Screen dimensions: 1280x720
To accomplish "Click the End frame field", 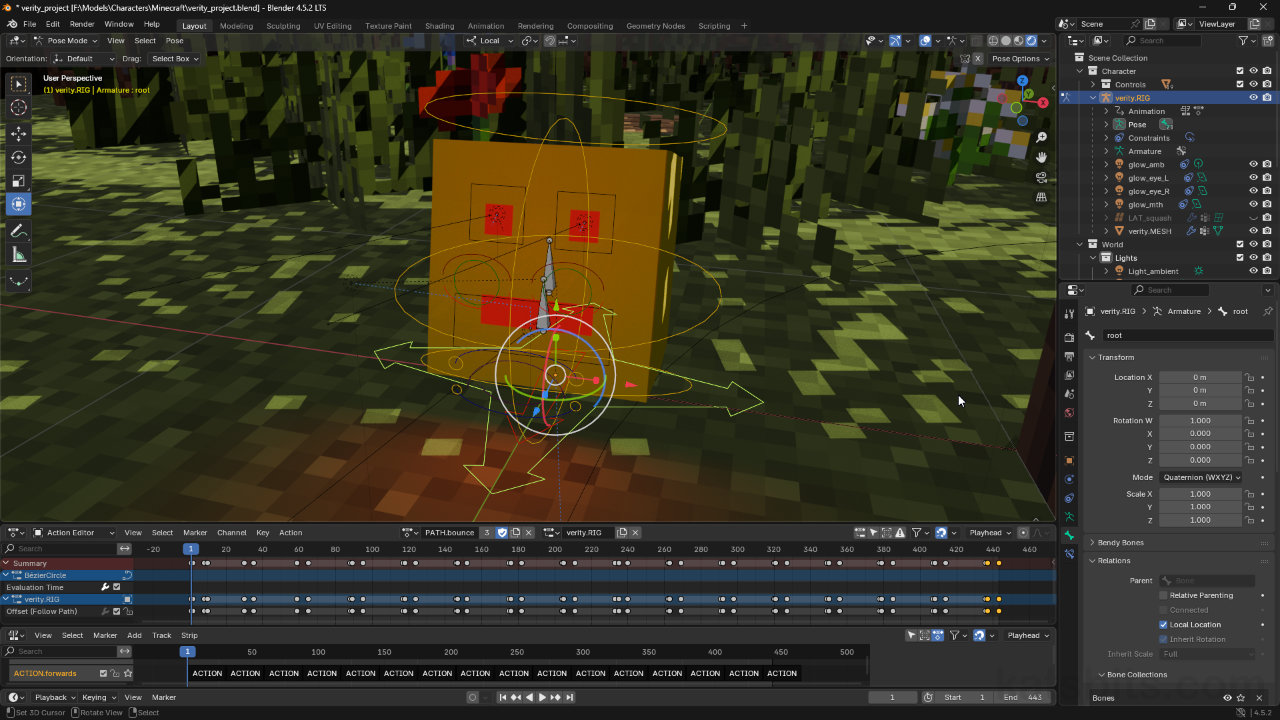I will coord(1022,697).
